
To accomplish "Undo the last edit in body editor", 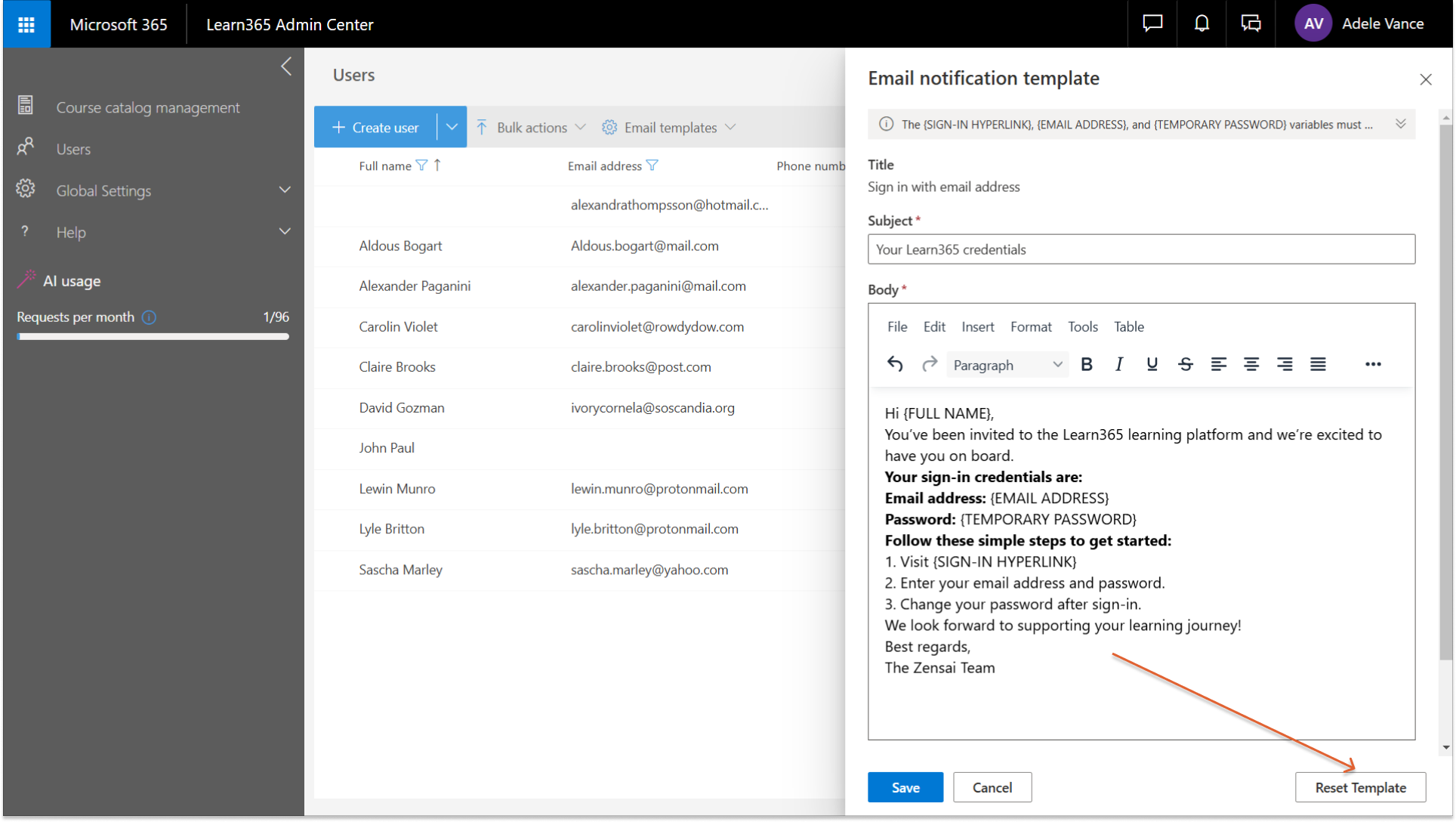I will pos(895,365).
